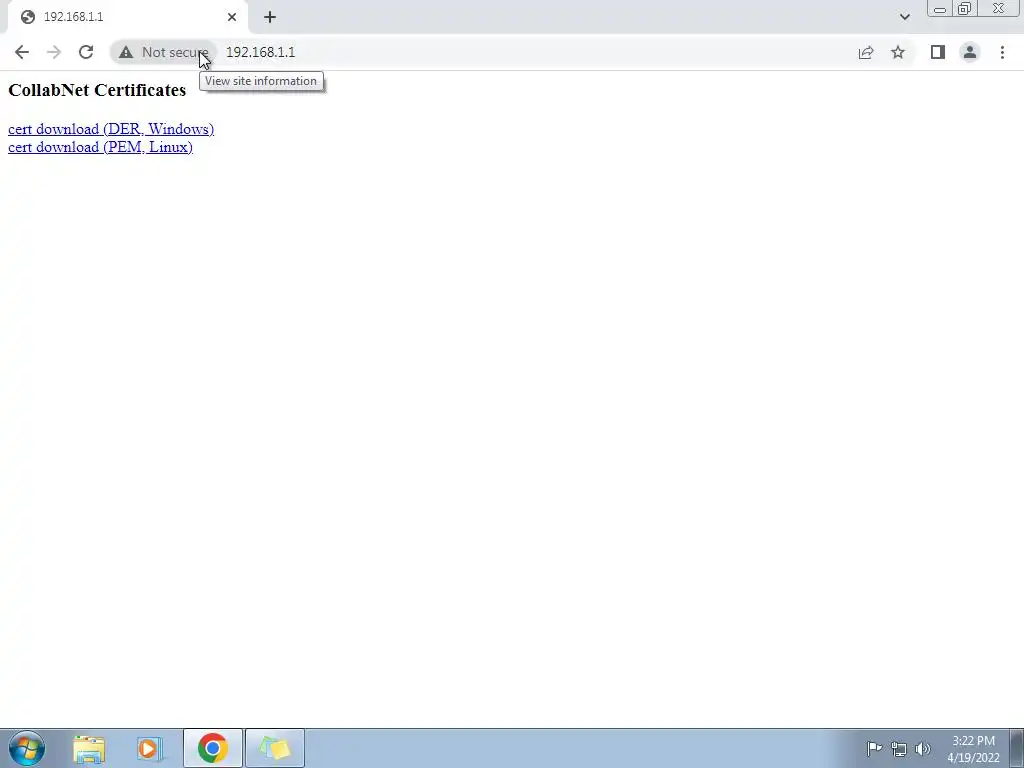Image resolution: width=1024 pixels, height=768 pixels.
Task: Open the volume control tray icon
Action: (x=923, y=749)
